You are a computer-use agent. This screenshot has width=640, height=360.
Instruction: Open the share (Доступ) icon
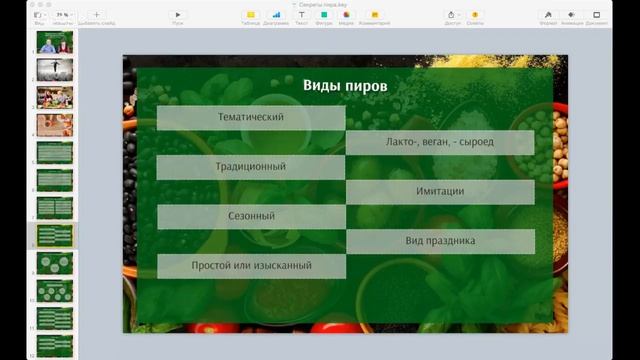(451, 15)
